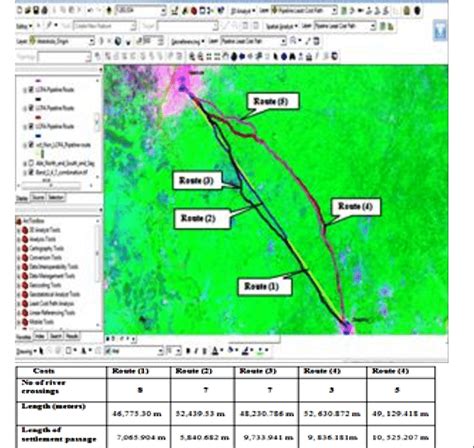Expand the 3D Analyst Tools toolbox
Viewport: 474px width, 448px height.
[19, 230]
